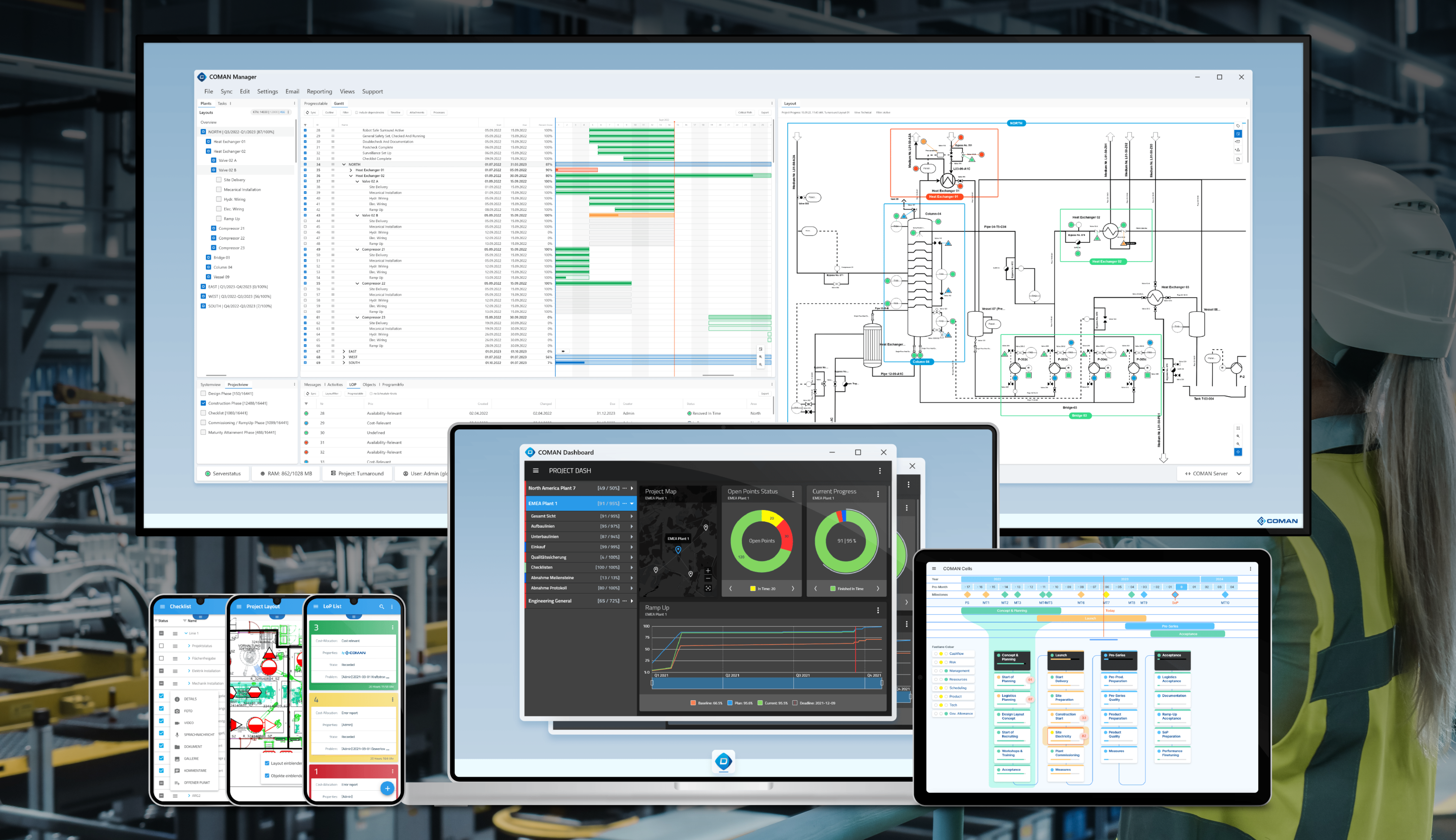This screenshot has height=840, width=1456.
Task: Expand Heat Exchanger 01 row in Gantt
Action: pyautogui.click(x=351, y=170)
